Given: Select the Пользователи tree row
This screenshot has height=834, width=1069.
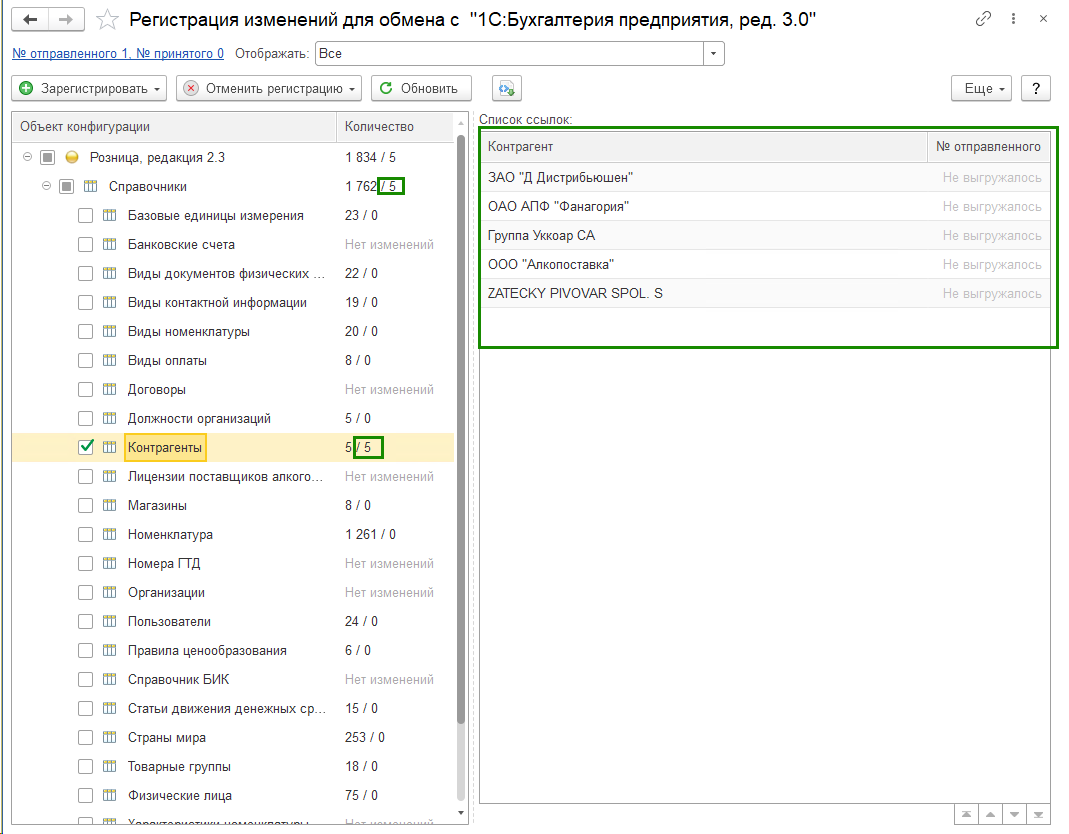Looking at the screenshot, I should point(233,621).
